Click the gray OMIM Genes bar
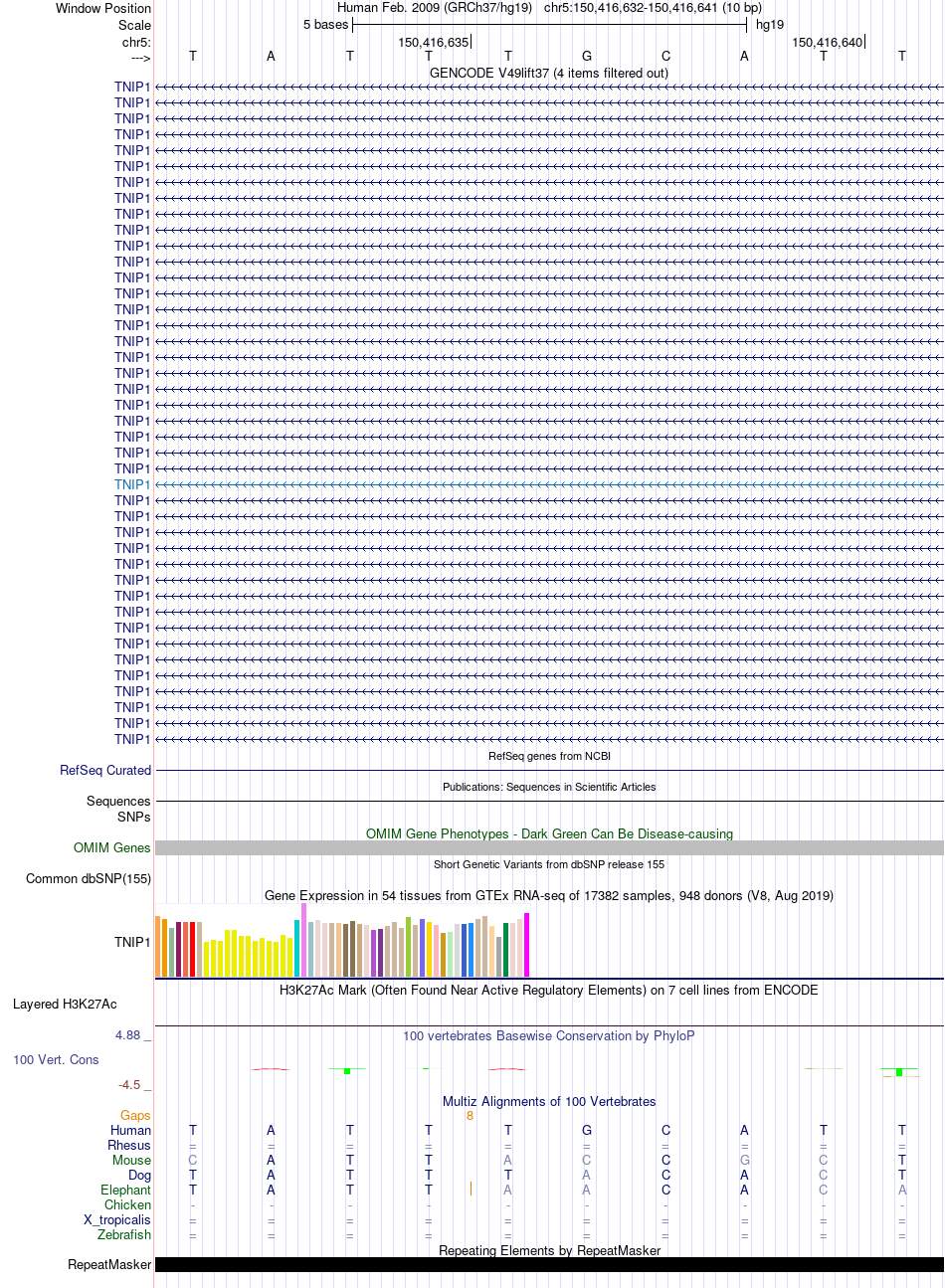This screenshot has height=1288, width=945. point(549,848)
